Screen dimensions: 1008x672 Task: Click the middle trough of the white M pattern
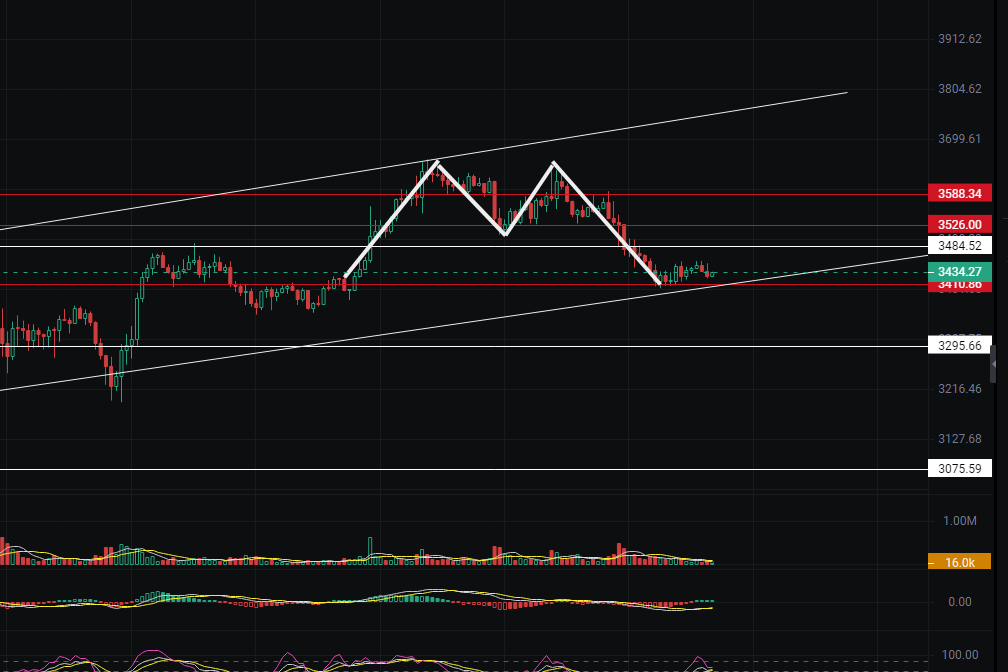(504, 234)
